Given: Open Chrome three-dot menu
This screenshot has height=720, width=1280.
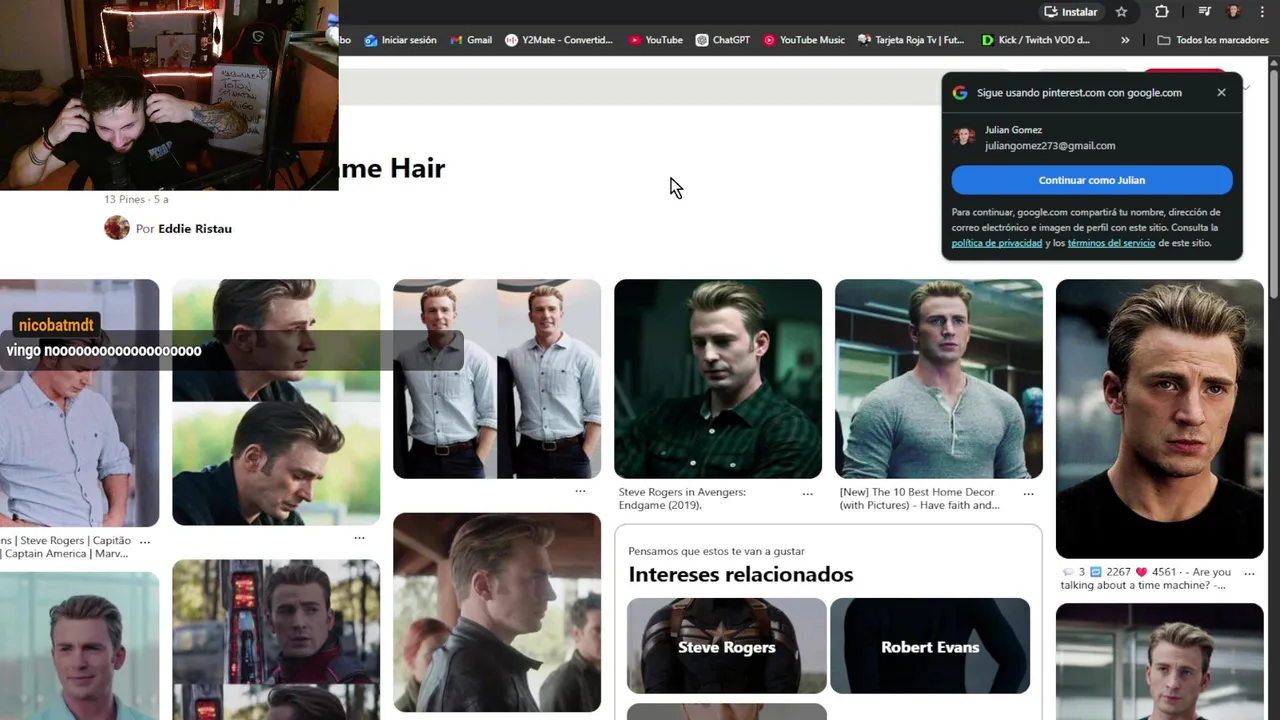Looking at the screenshot, I should [x=1262, y=12].
